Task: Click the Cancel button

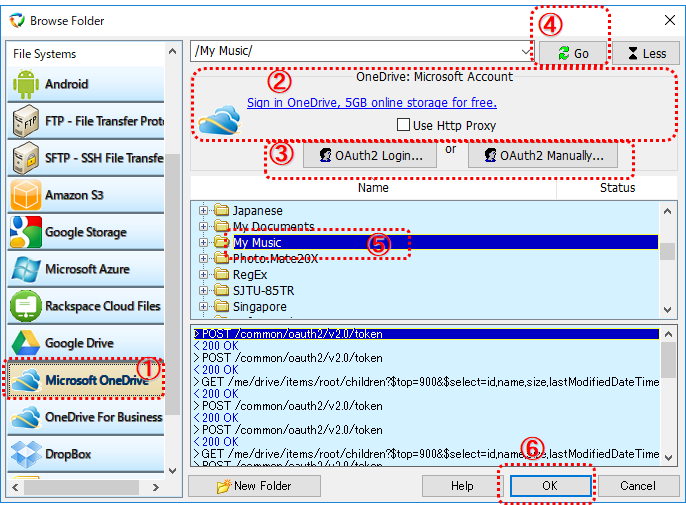Action: (x=638, y=486)
